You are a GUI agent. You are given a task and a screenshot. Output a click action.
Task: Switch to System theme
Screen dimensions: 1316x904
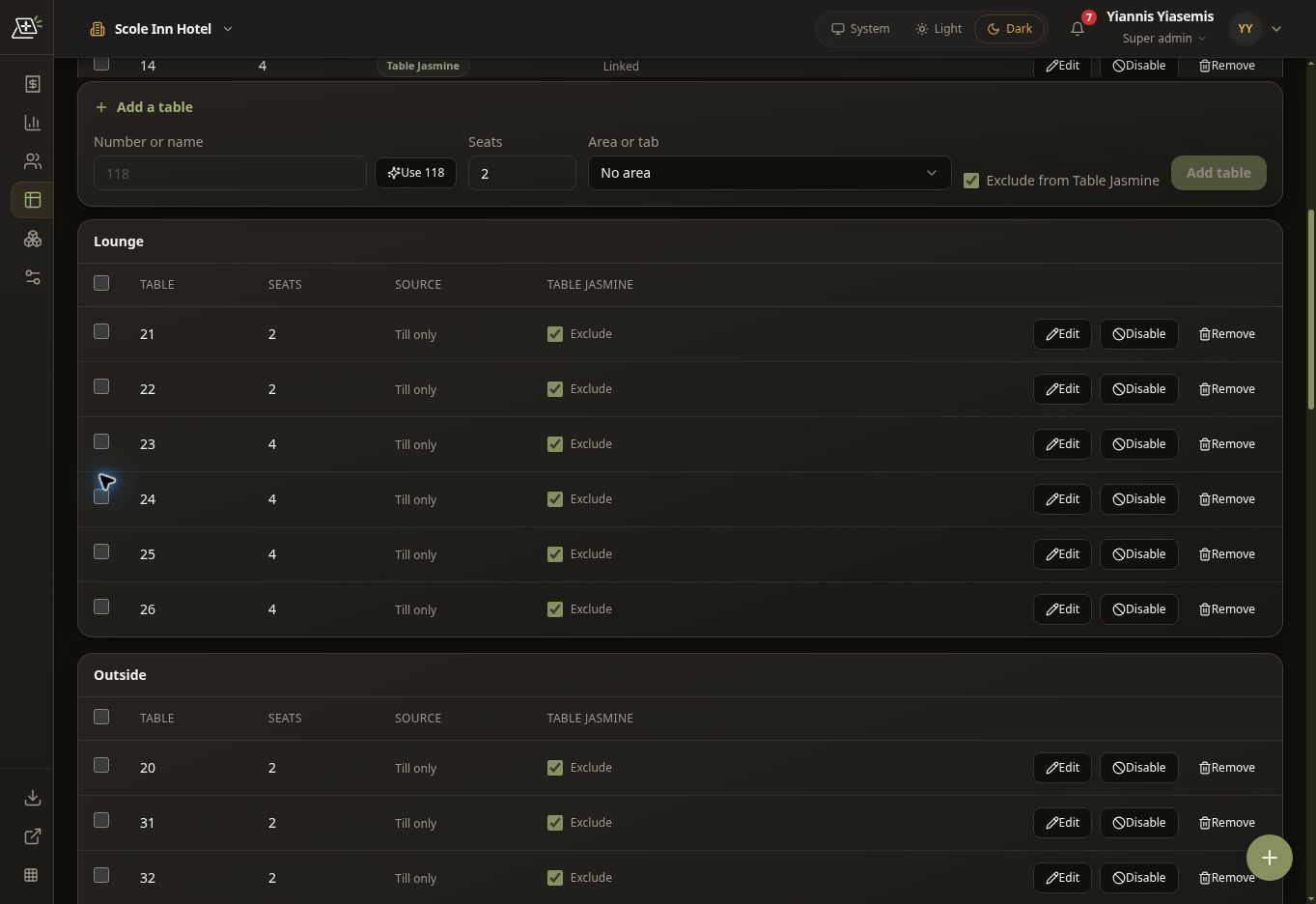860,29
